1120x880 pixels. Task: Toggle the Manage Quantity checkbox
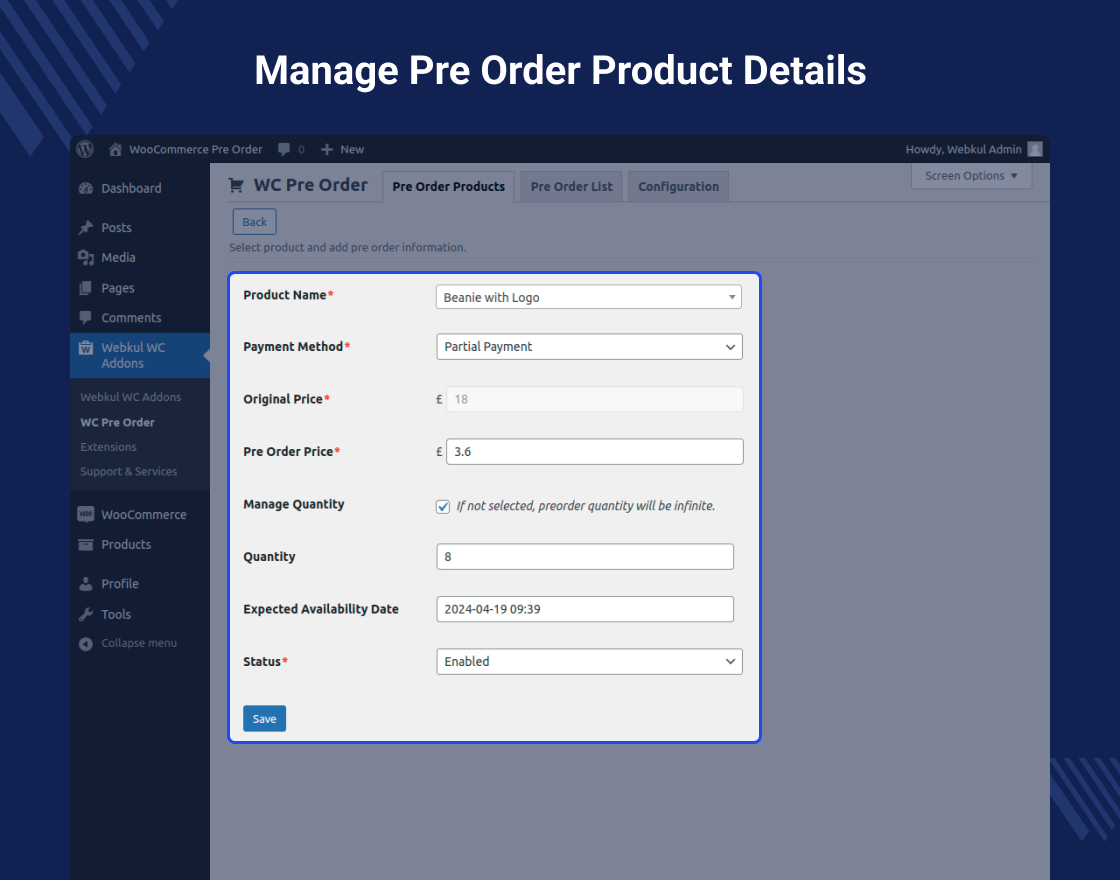(443, 506)
